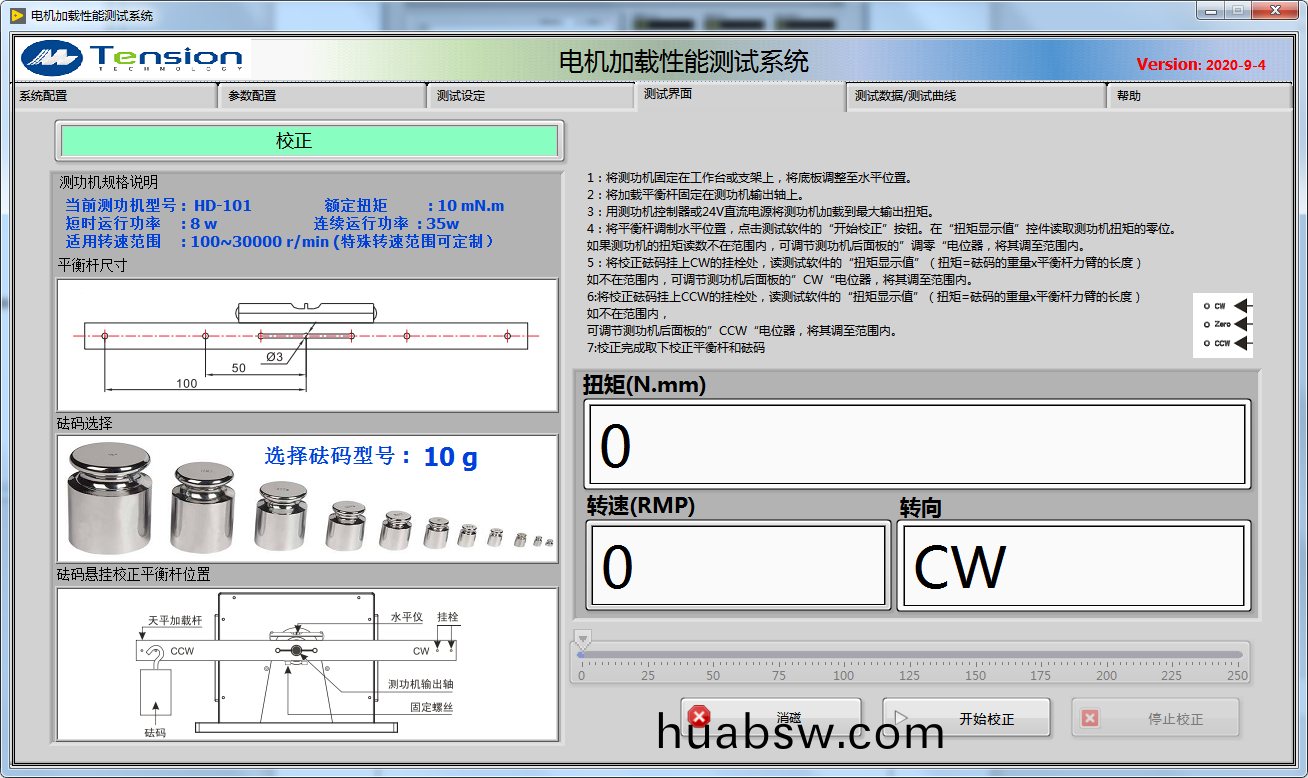
Task: Click the CCW potentiometer arrow in diagram
Action: click(x=1243, y=343)
